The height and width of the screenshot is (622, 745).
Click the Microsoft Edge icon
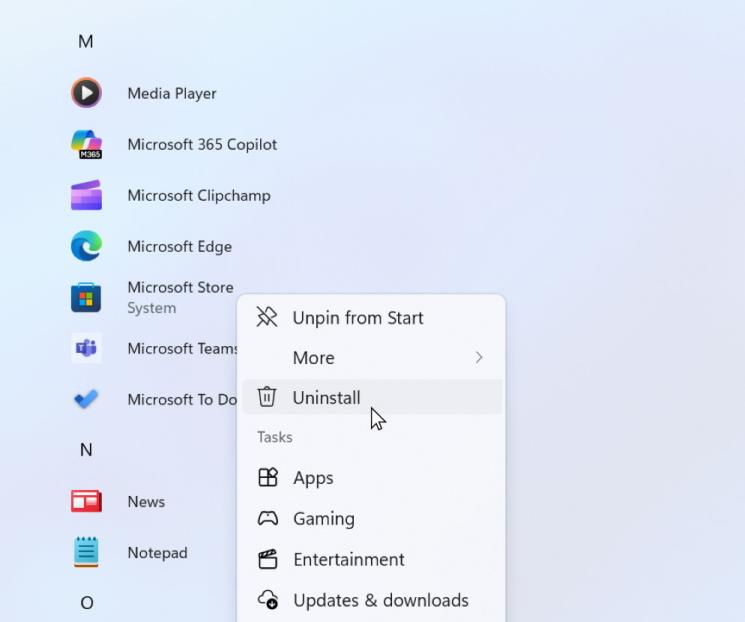coord(86,246)
